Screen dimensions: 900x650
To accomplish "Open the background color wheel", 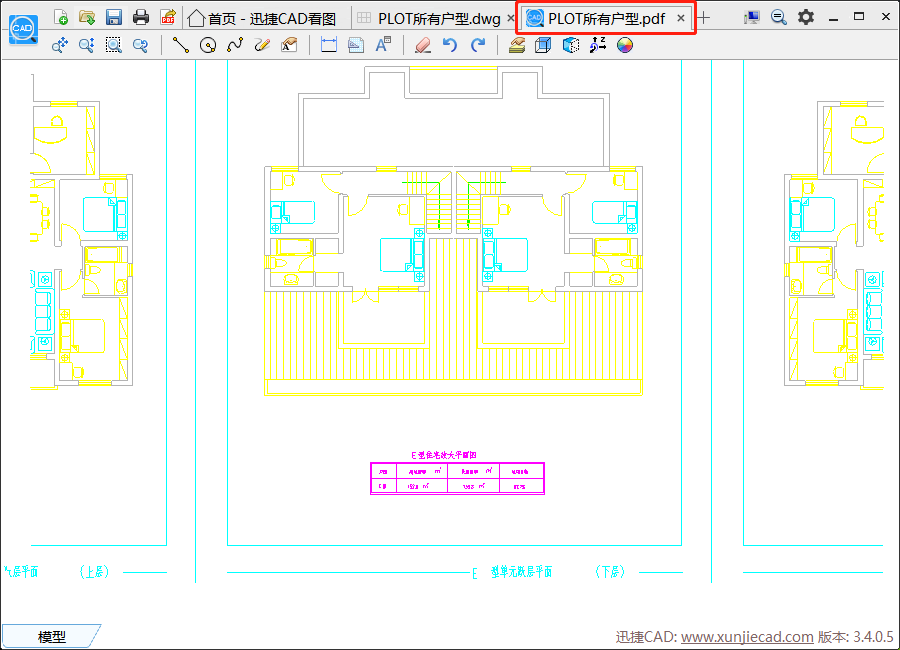I will point(624,45).
